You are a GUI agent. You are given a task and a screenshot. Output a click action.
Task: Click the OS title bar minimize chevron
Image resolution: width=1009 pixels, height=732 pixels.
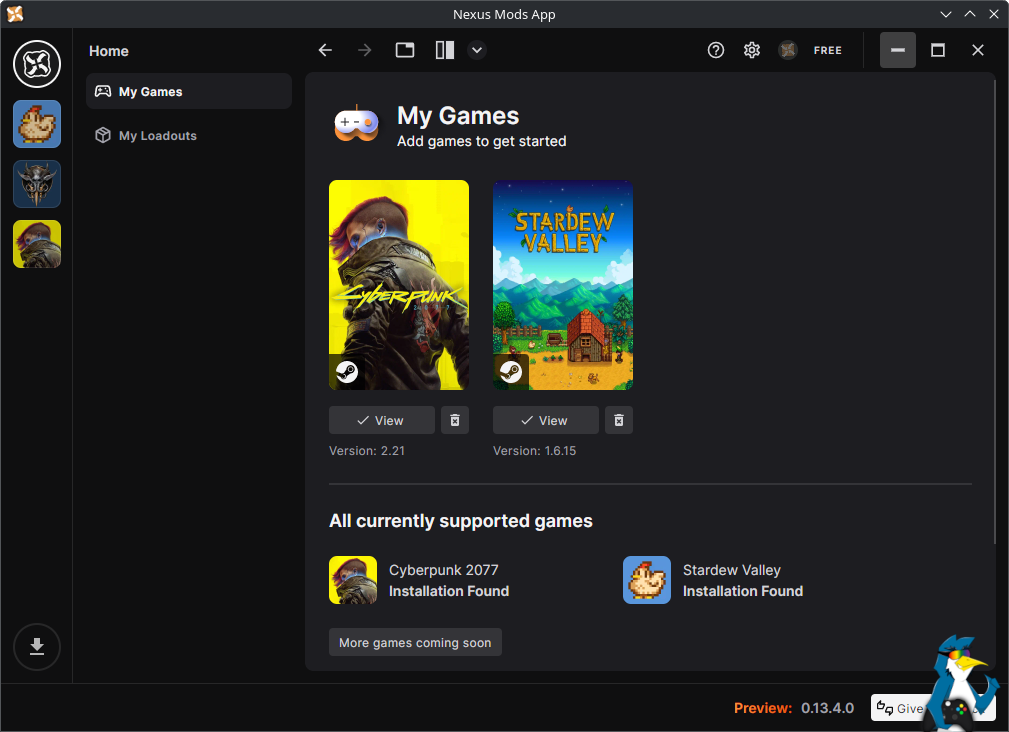click(x=946, y=14)
